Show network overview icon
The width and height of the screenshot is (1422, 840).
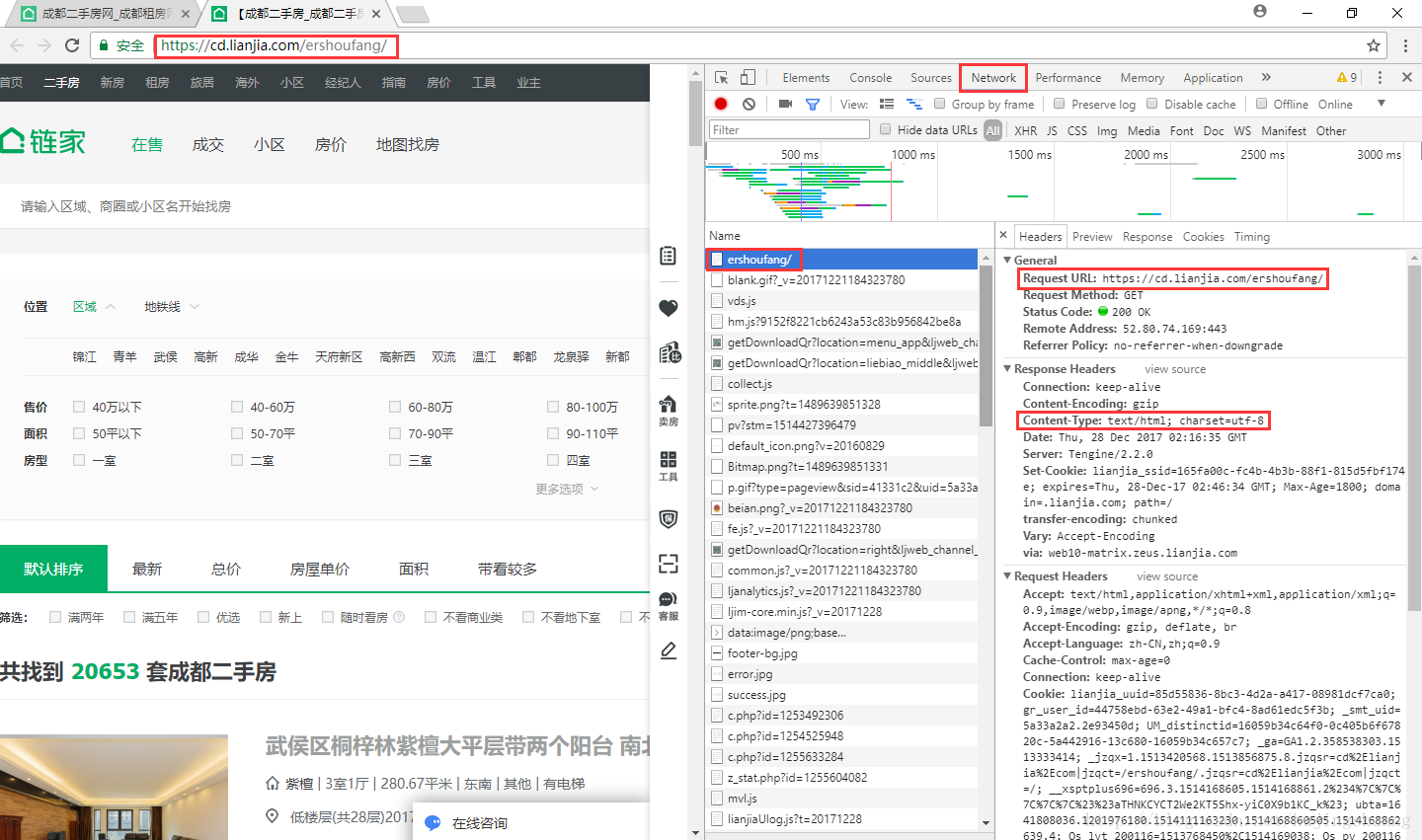tap(913, 104)
